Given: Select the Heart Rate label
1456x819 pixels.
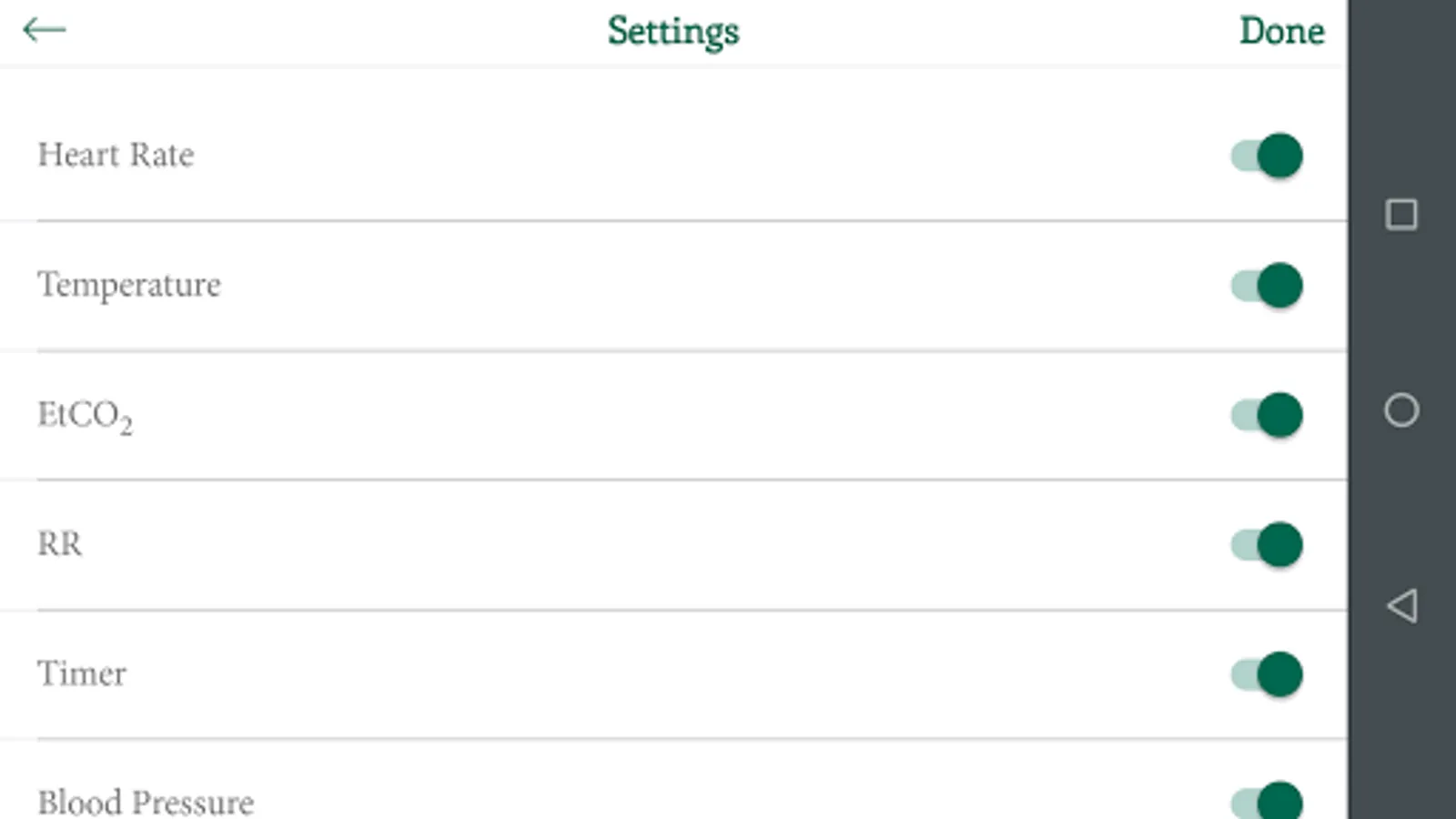Looking at the screenshot, I should 116,156.
